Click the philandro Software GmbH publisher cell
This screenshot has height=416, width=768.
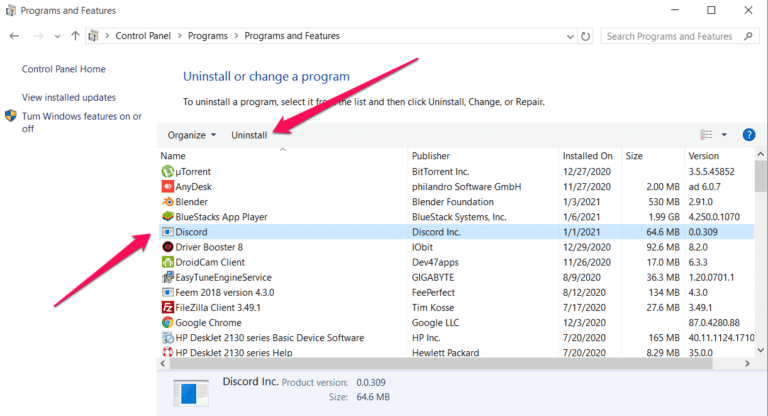[x=466, y=187]
